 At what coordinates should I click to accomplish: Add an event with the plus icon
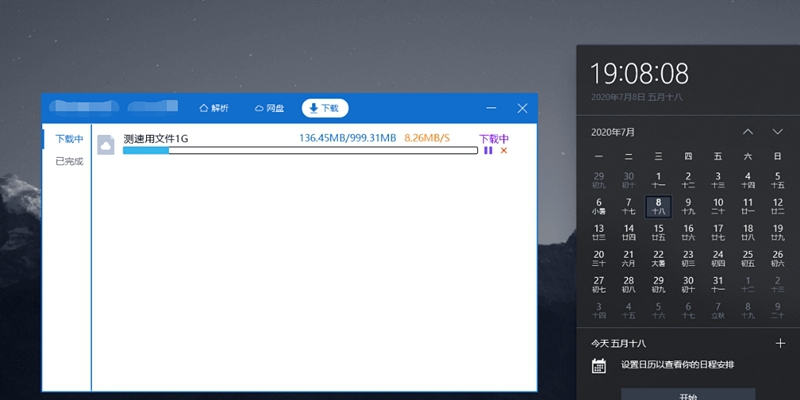pos(780,343)
